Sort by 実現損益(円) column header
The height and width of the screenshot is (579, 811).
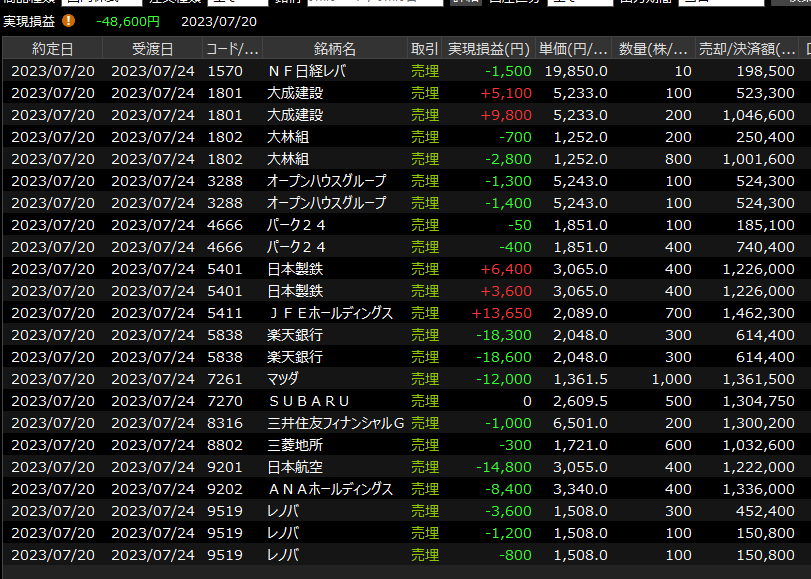(489, 49)
